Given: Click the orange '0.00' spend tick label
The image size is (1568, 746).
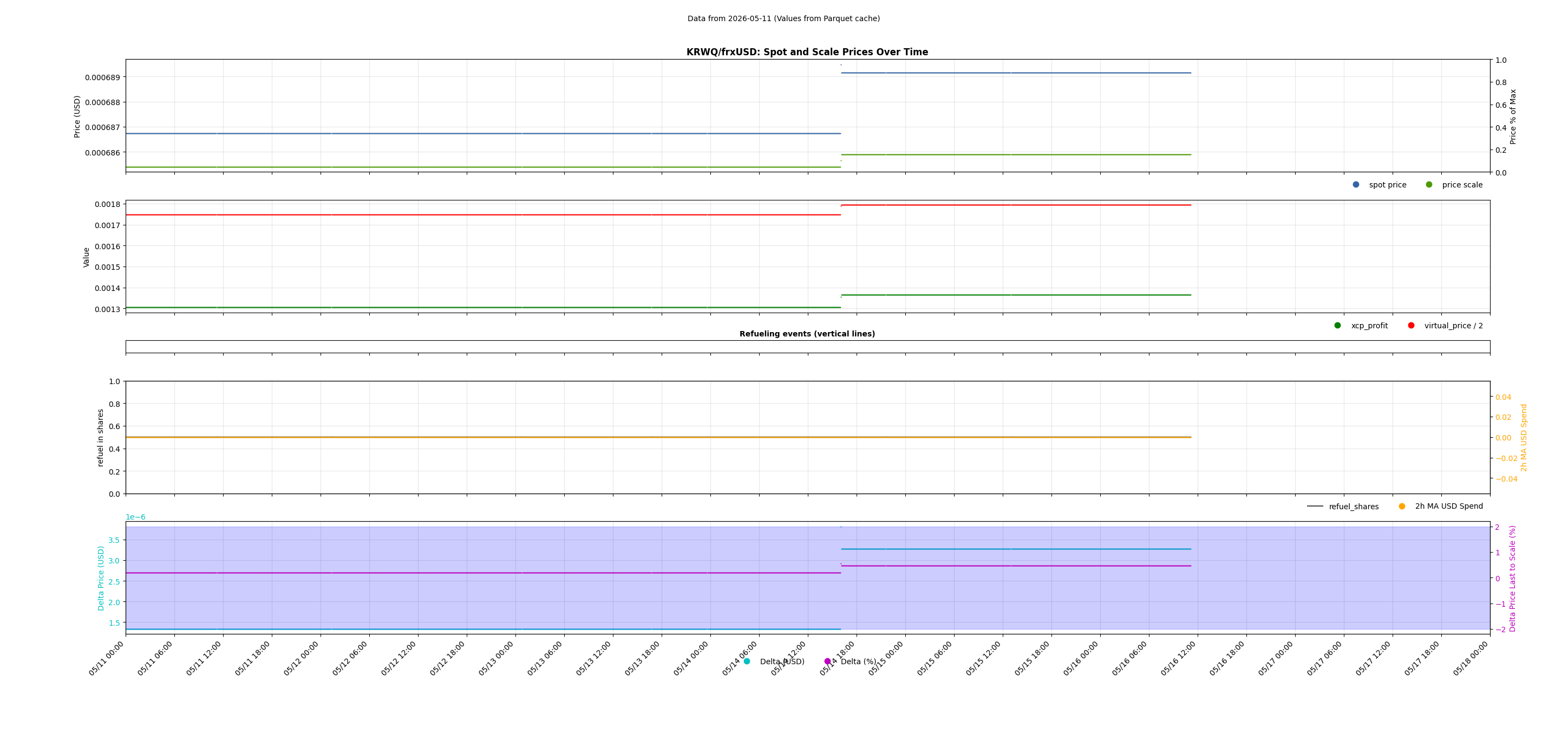Looking at the screenshot, I should (1504, 438).
